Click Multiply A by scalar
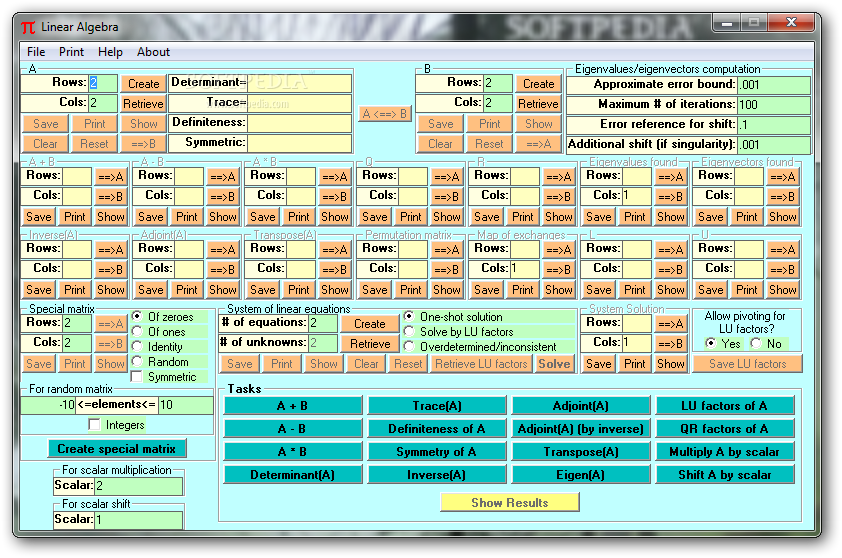The image size is (842, 558). coord(724,452)
